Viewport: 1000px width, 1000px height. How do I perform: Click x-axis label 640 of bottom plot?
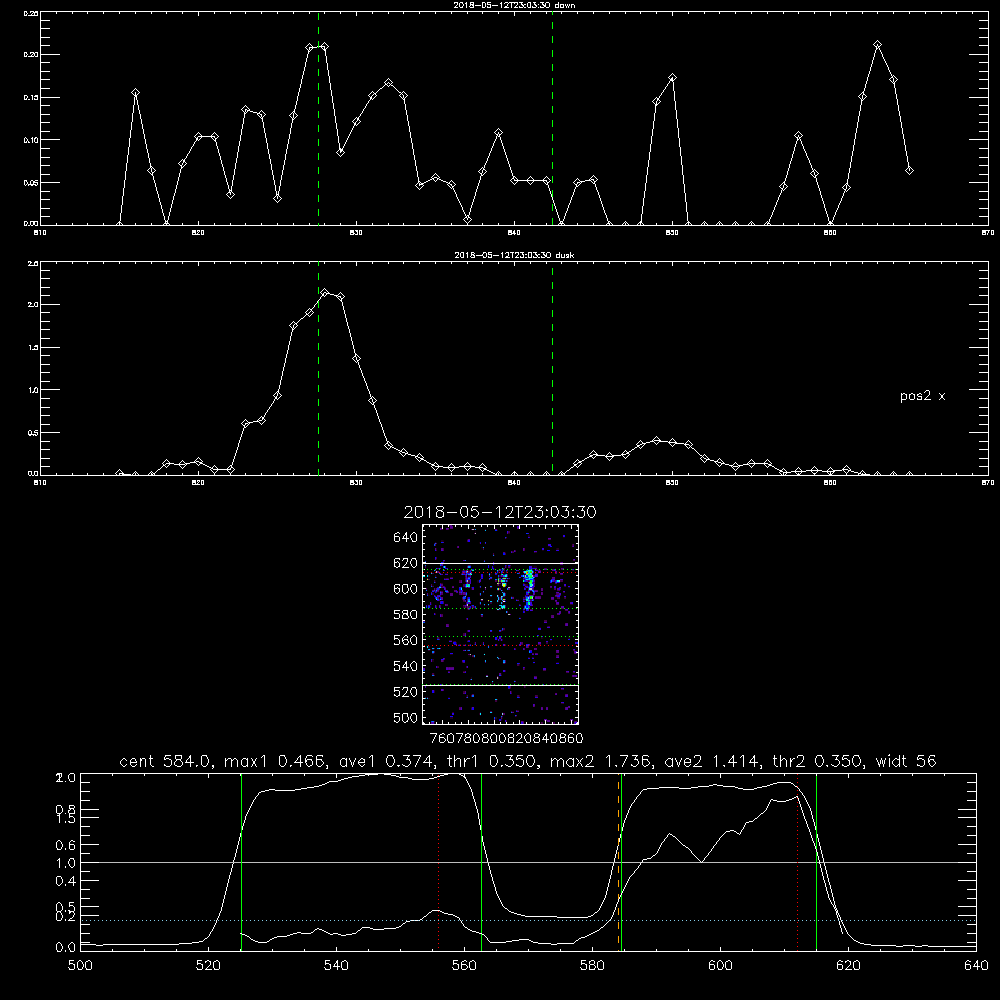pos(976,966)
